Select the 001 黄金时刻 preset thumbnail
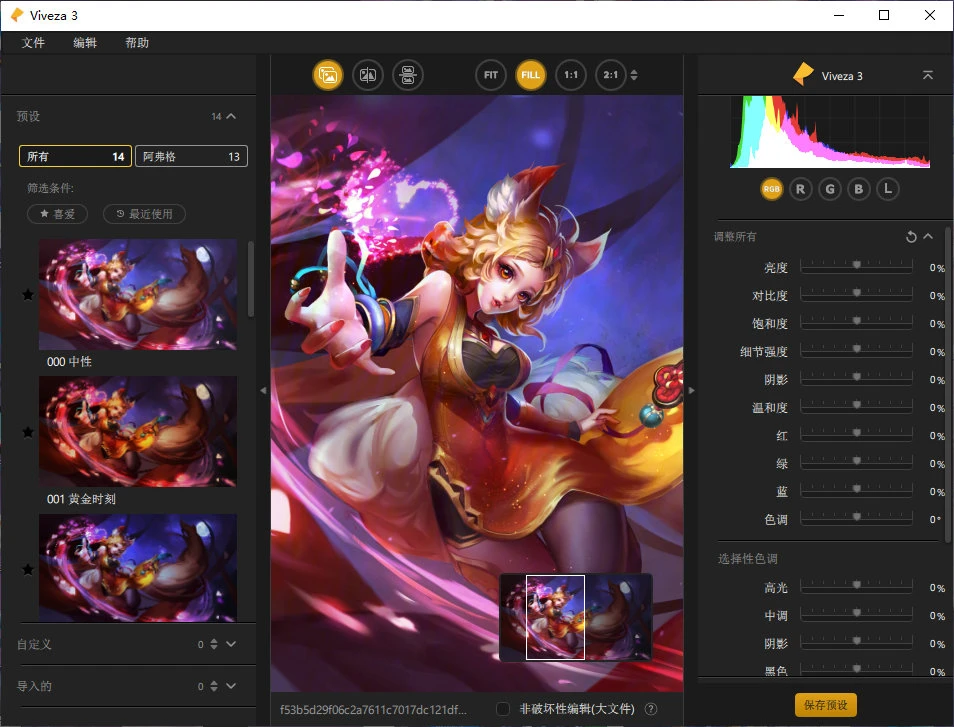Screen dimensions: 954x727 [138, 431]
